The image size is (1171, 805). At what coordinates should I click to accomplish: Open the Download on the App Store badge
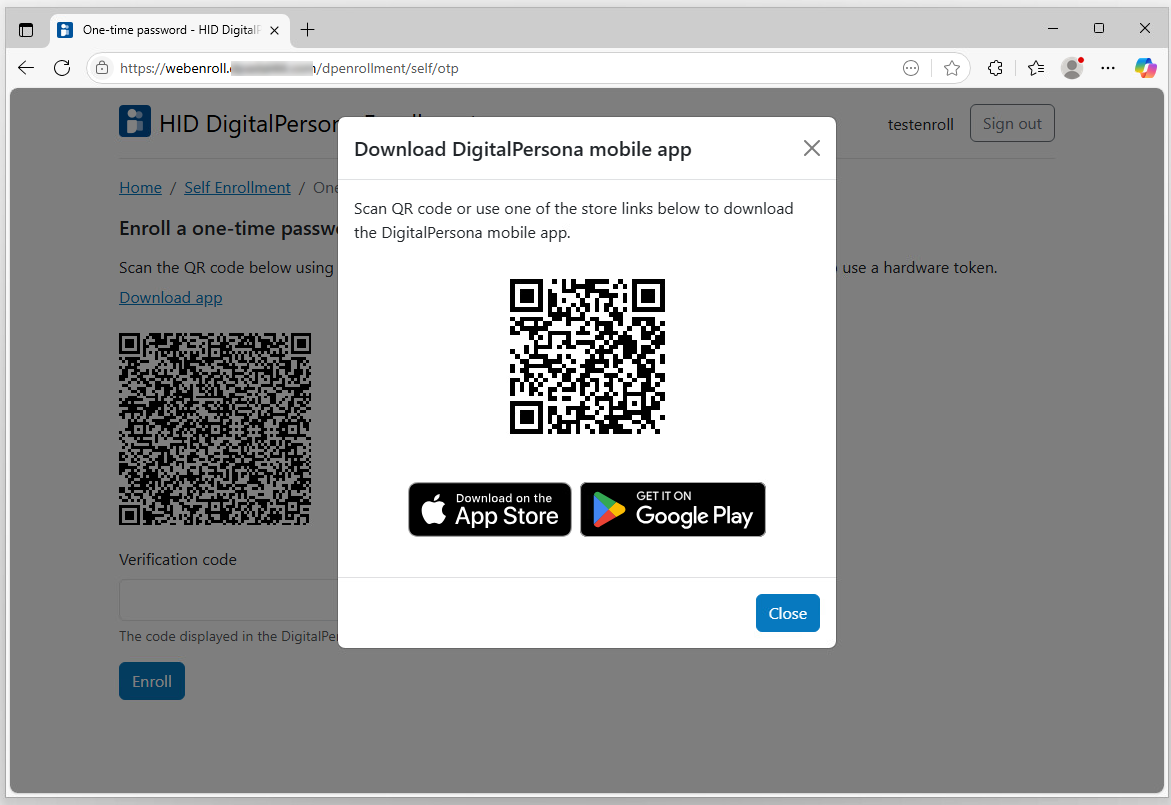pos(490,510)
